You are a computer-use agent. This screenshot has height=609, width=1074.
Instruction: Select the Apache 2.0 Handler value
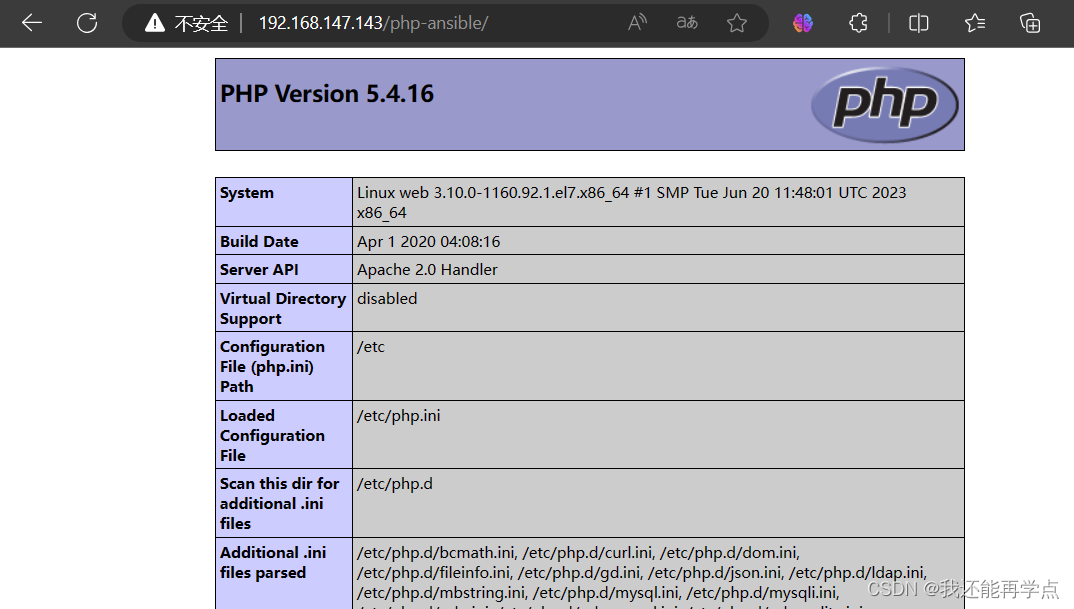coord(427,270)
